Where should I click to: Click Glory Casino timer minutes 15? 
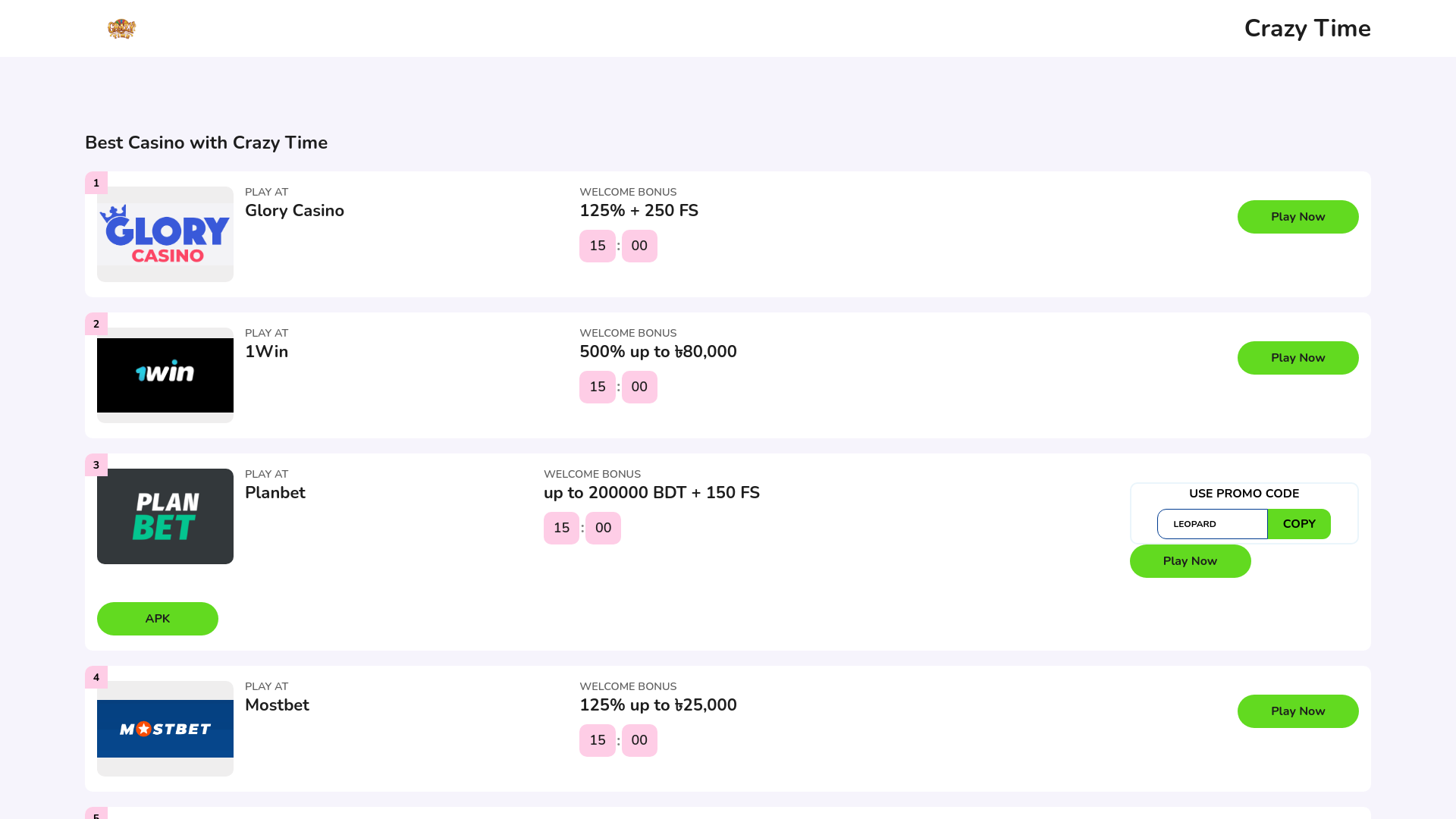pos(598,246)
